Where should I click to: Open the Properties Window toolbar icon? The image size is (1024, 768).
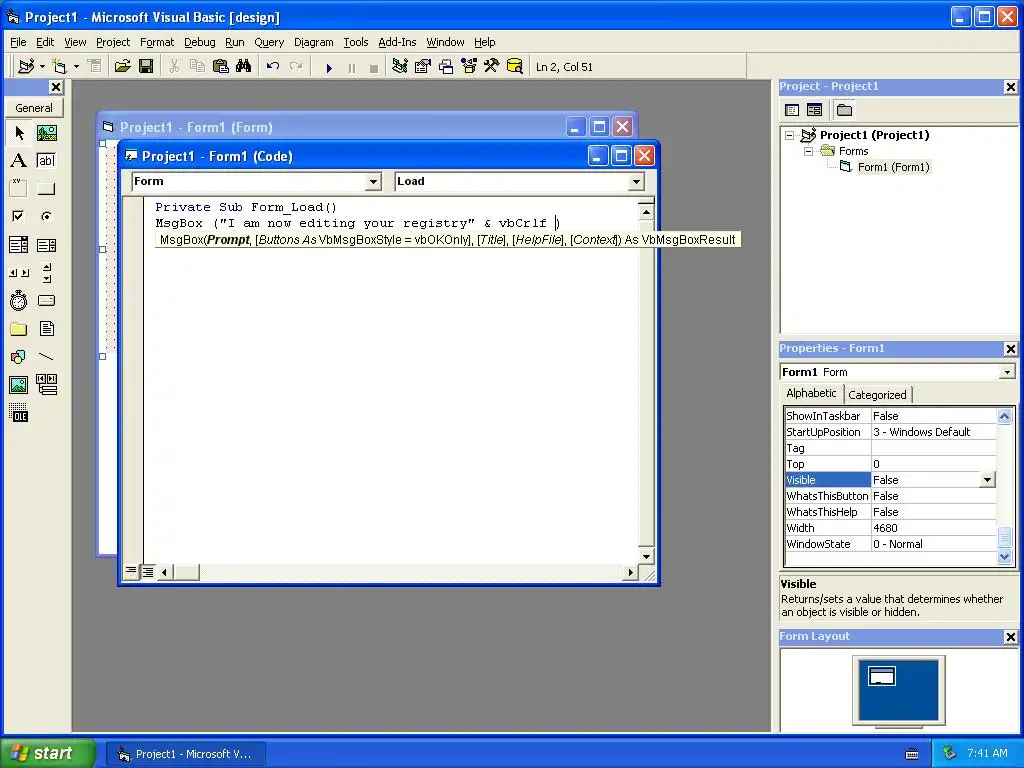(423, 67)
